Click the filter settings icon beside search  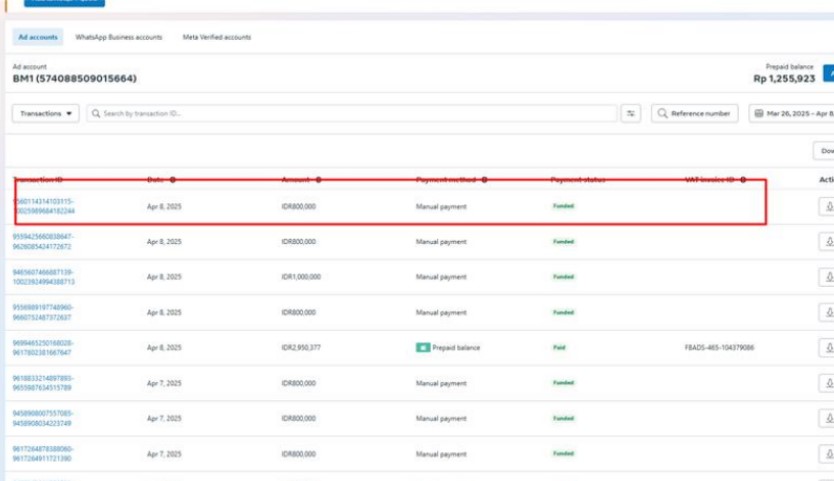click(x=631, y=114)
